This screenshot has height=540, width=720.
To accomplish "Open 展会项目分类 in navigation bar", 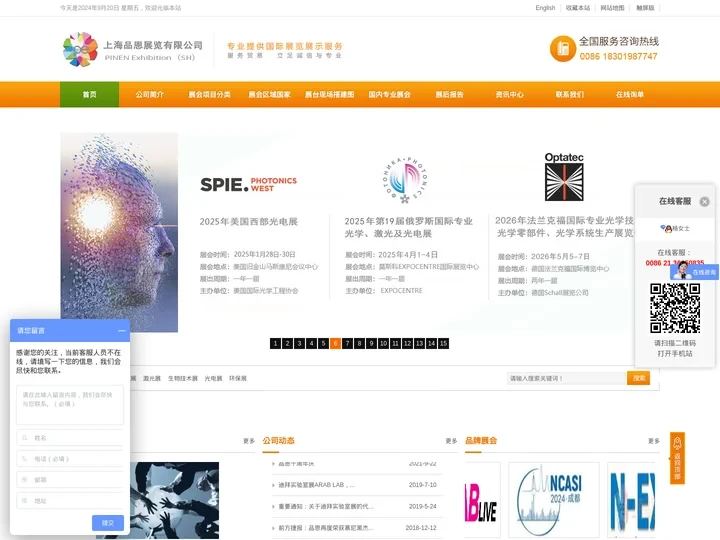I will (x=209, y=95).
